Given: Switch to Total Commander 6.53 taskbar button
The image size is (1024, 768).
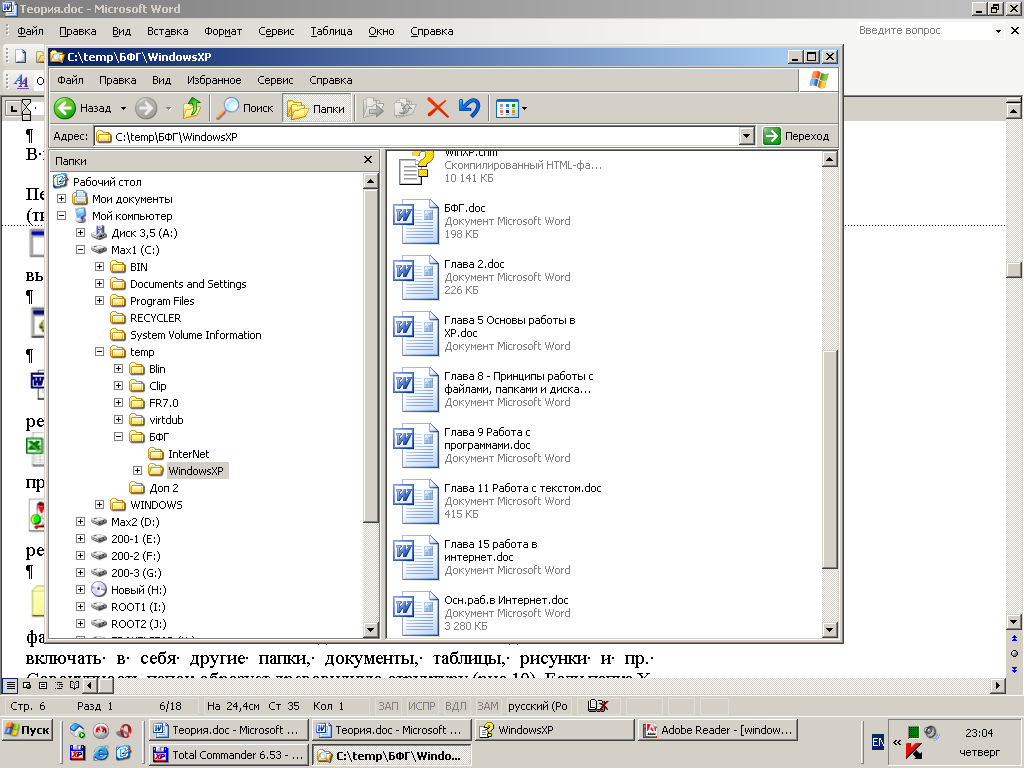Looking at the screenshot, I should [x=229, y=755].
